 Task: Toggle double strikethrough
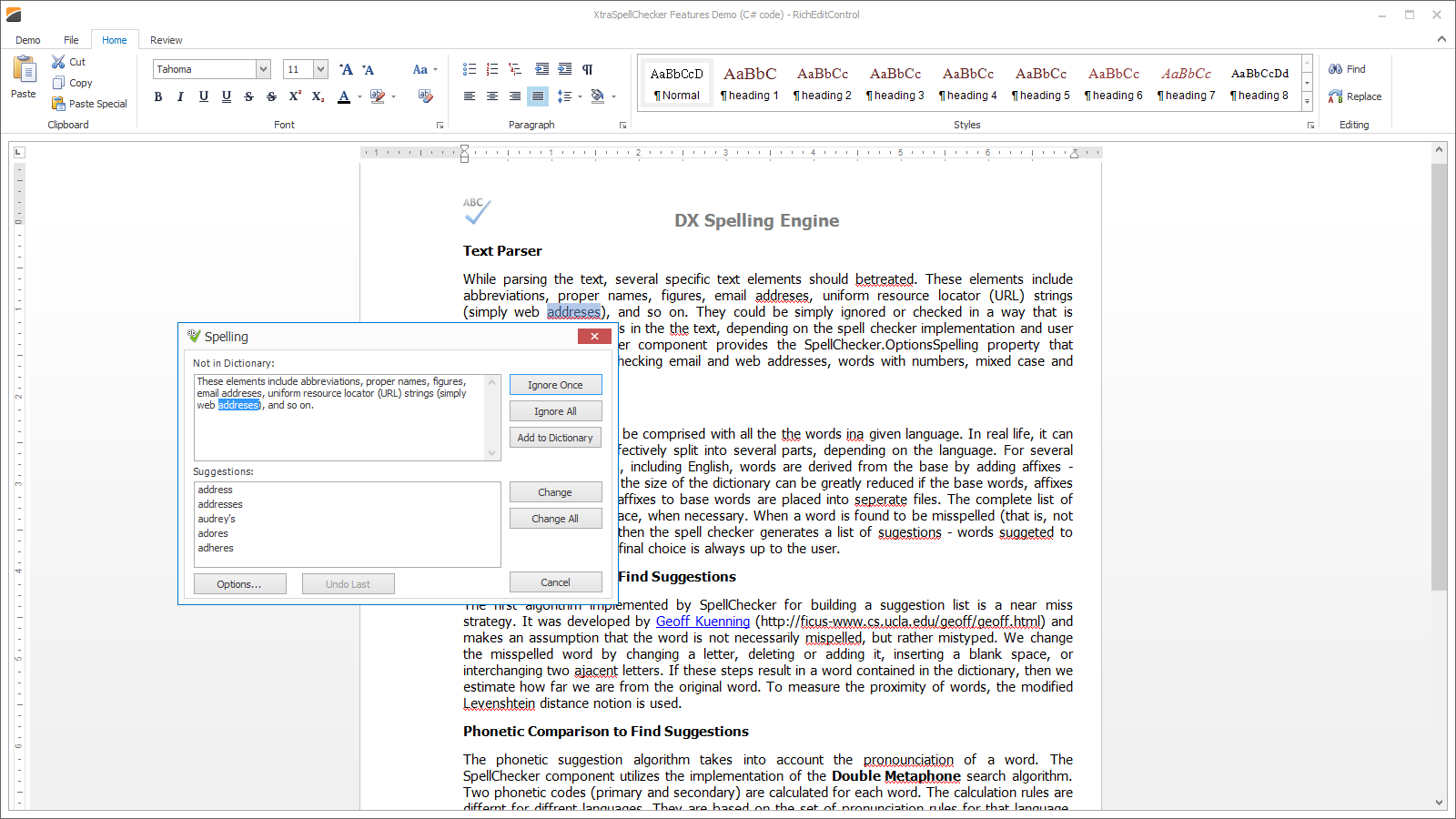271,96
